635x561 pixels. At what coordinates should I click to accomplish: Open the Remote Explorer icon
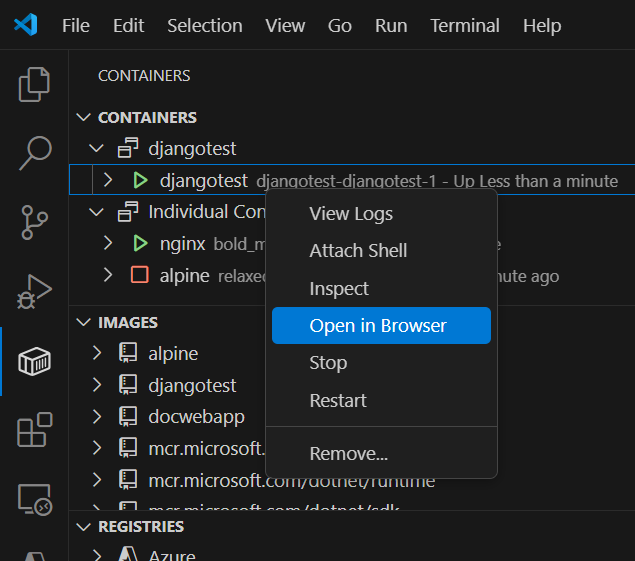pos(34,499)
